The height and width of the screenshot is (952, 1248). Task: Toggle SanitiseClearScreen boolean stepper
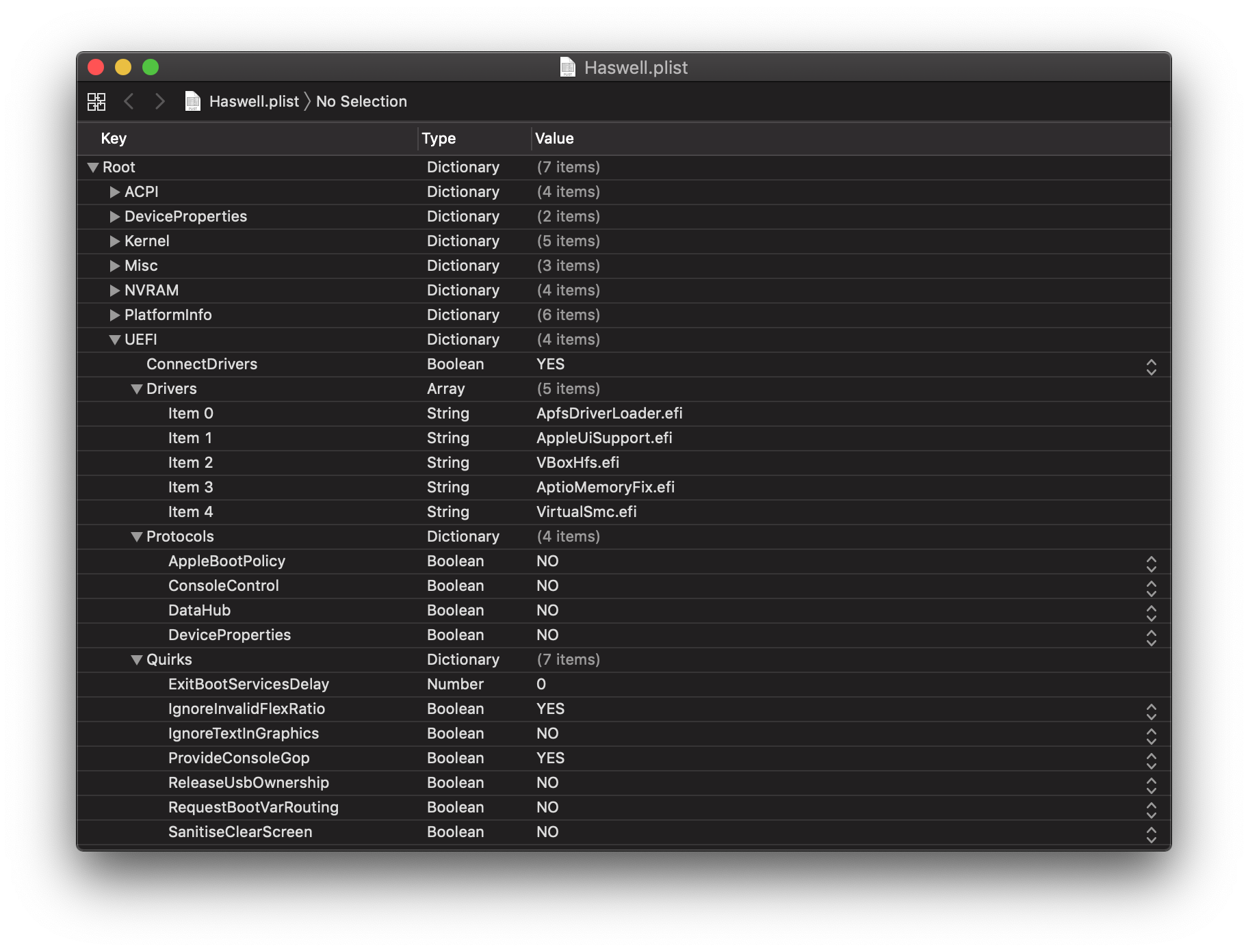1152,835
